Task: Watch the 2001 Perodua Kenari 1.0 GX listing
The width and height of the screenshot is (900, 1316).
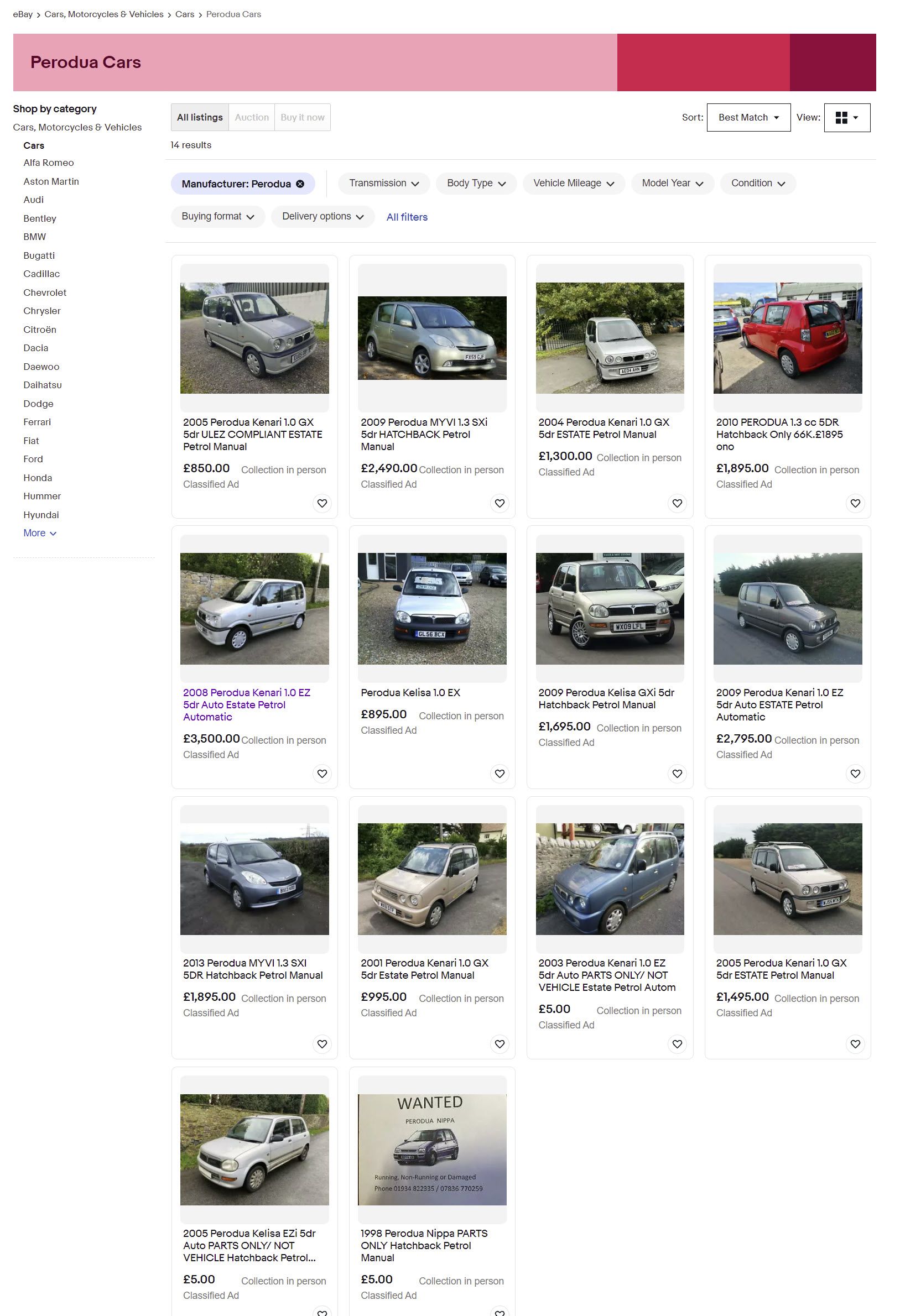Action: [500, 1043]
